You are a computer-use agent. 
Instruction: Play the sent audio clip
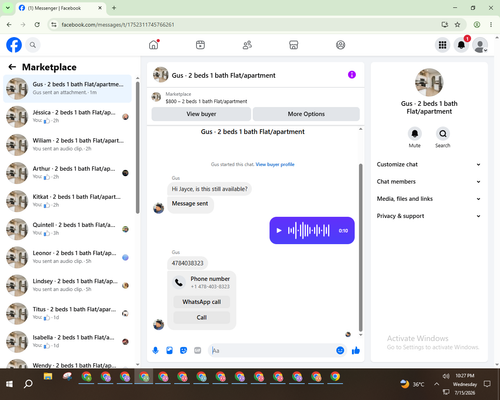(x=279, y=230)
